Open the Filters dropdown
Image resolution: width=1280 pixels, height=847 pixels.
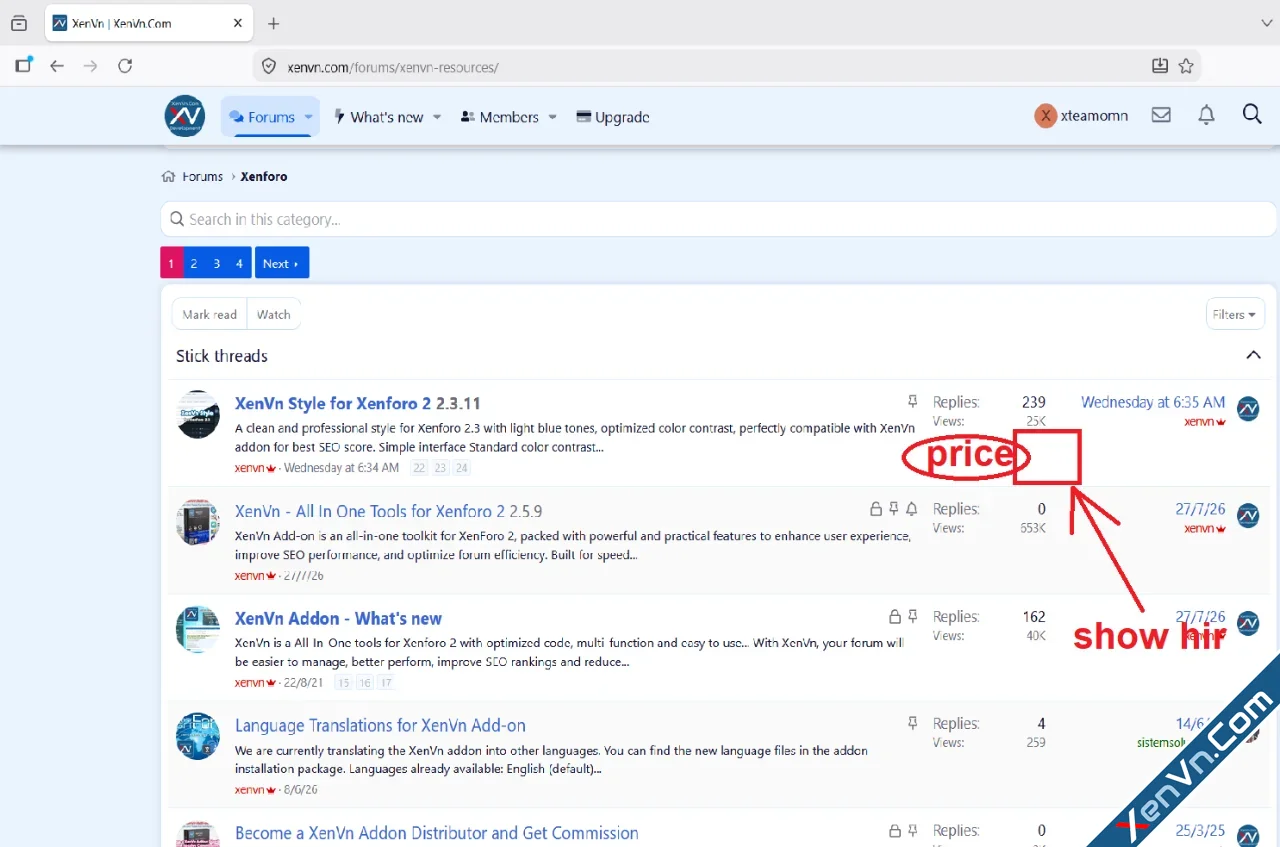(1235, 314)
